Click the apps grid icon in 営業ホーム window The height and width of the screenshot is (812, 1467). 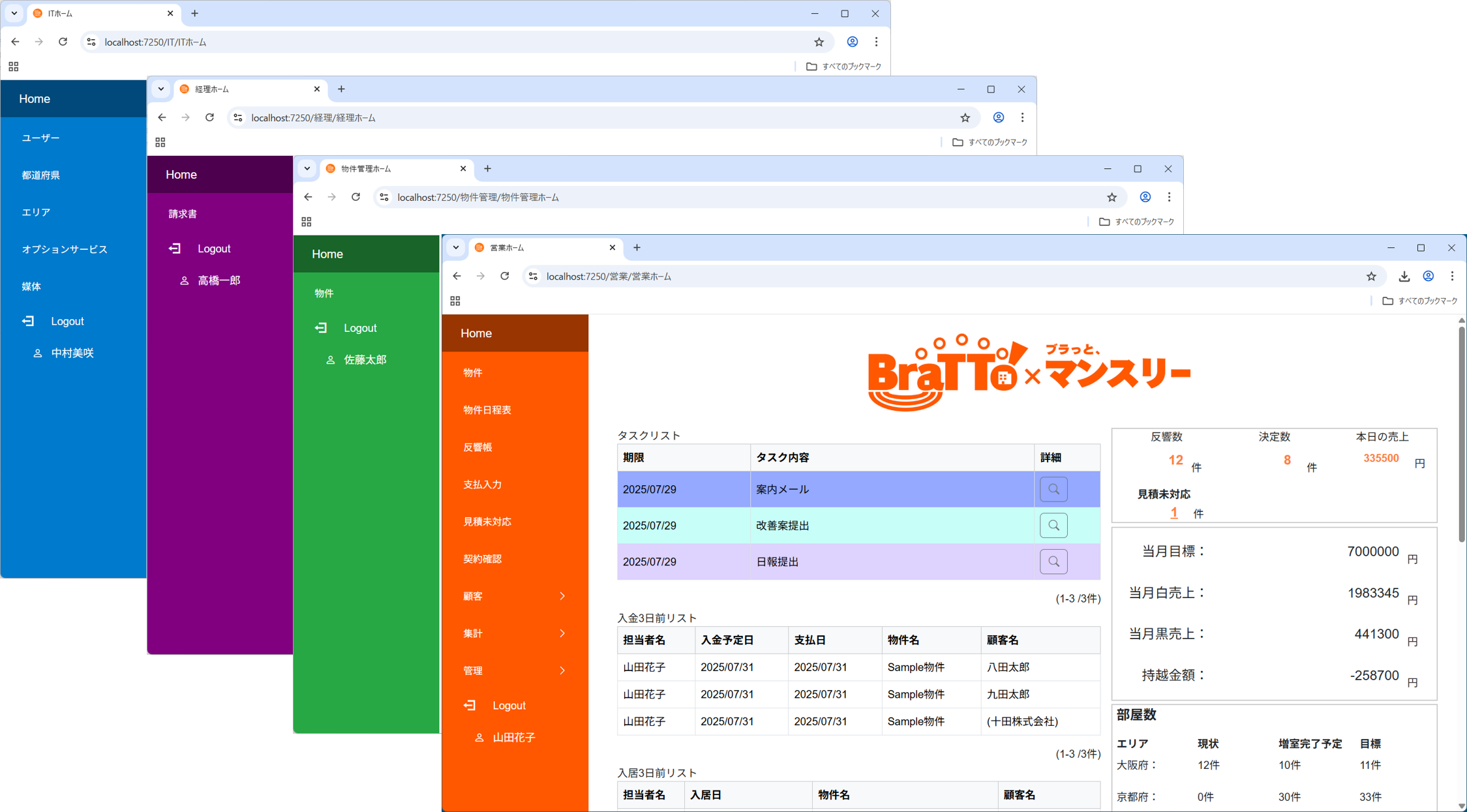[x=455, y=301]
